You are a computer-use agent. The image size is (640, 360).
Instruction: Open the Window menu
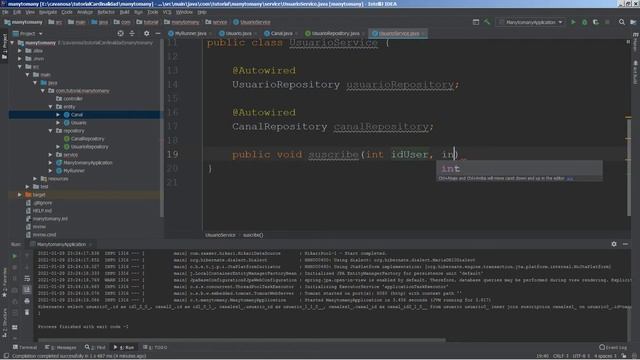(x=184, y=12)
